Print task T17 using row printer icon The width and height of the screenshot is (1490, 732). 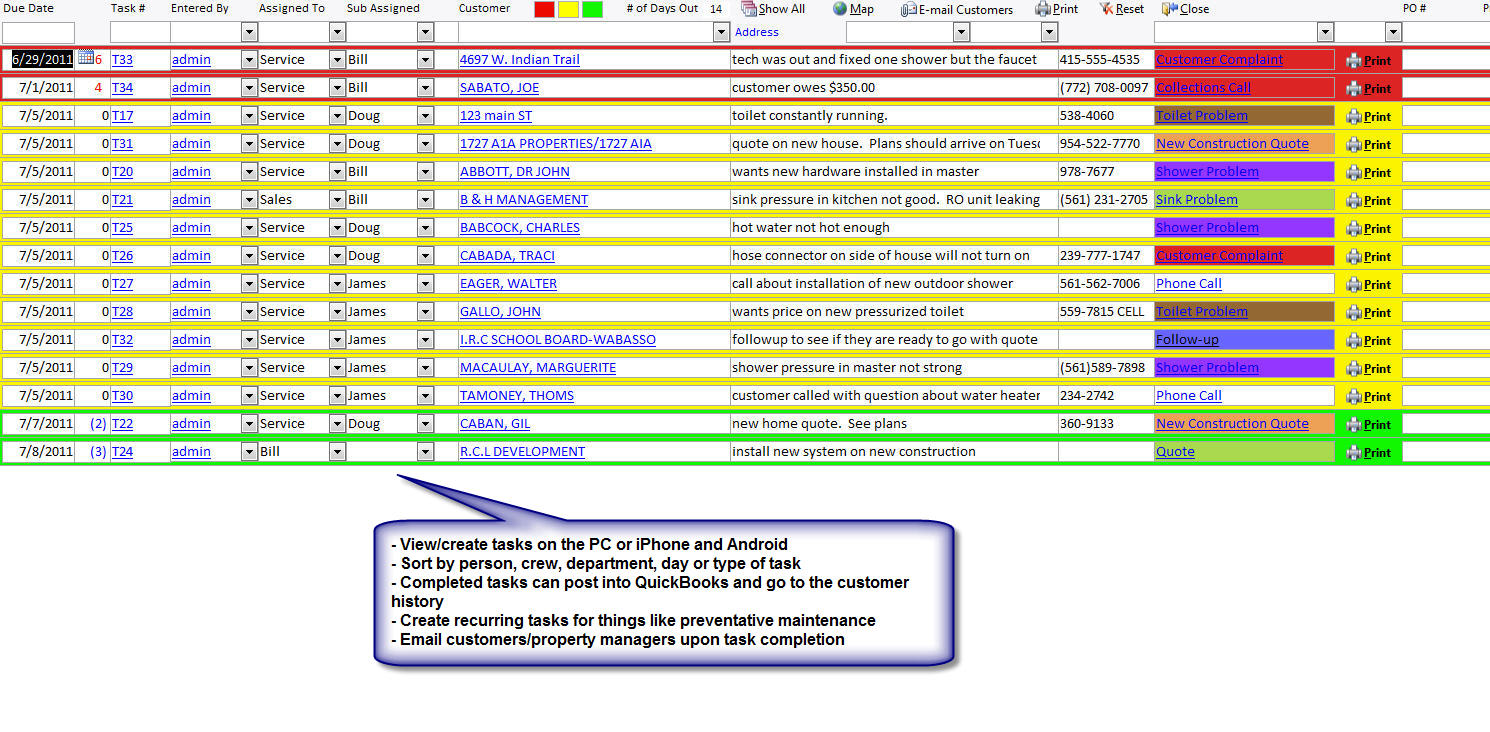[1354, 116]
